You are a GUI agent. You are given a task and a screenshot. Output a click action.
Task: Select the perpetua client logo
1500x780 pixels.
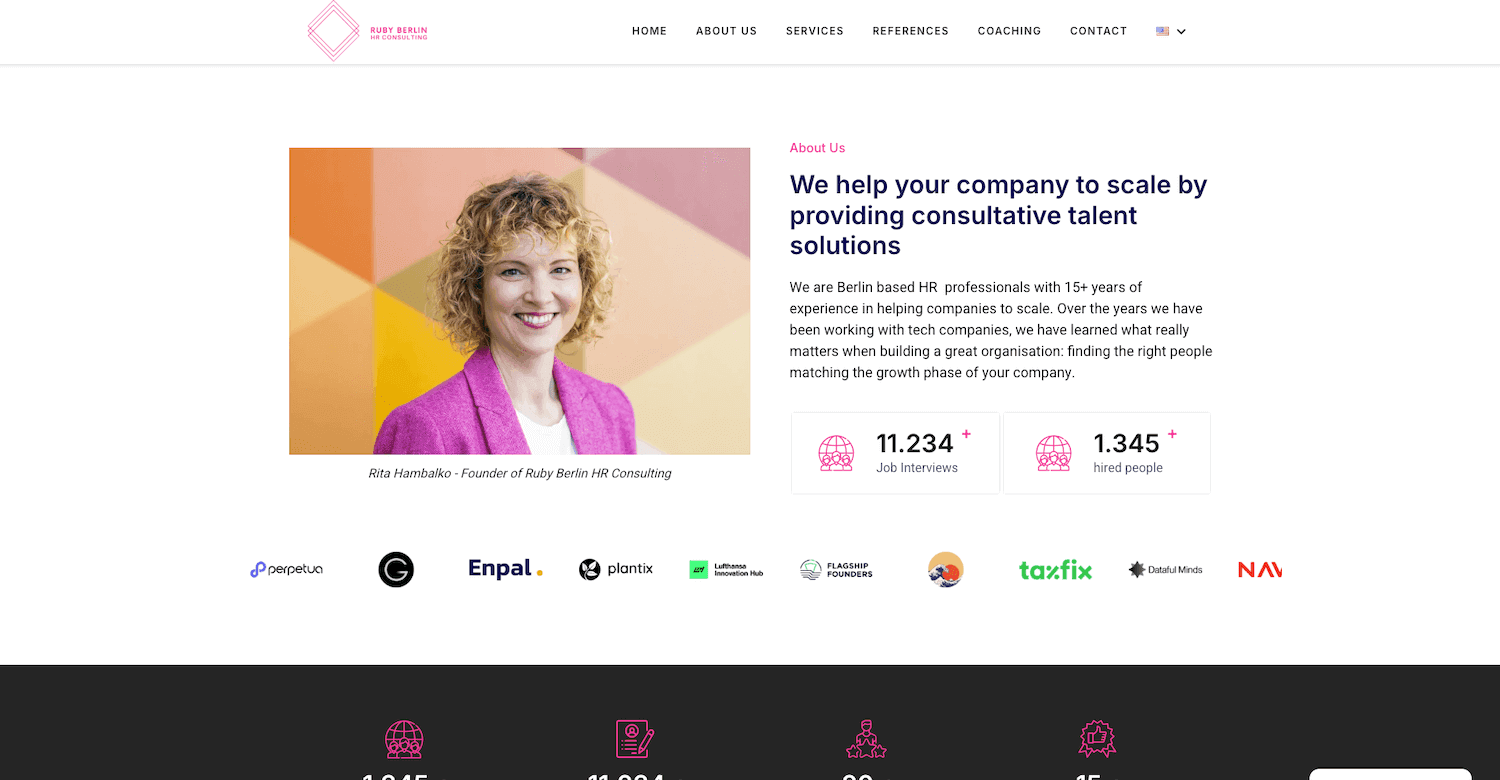[x=286, y=569]
